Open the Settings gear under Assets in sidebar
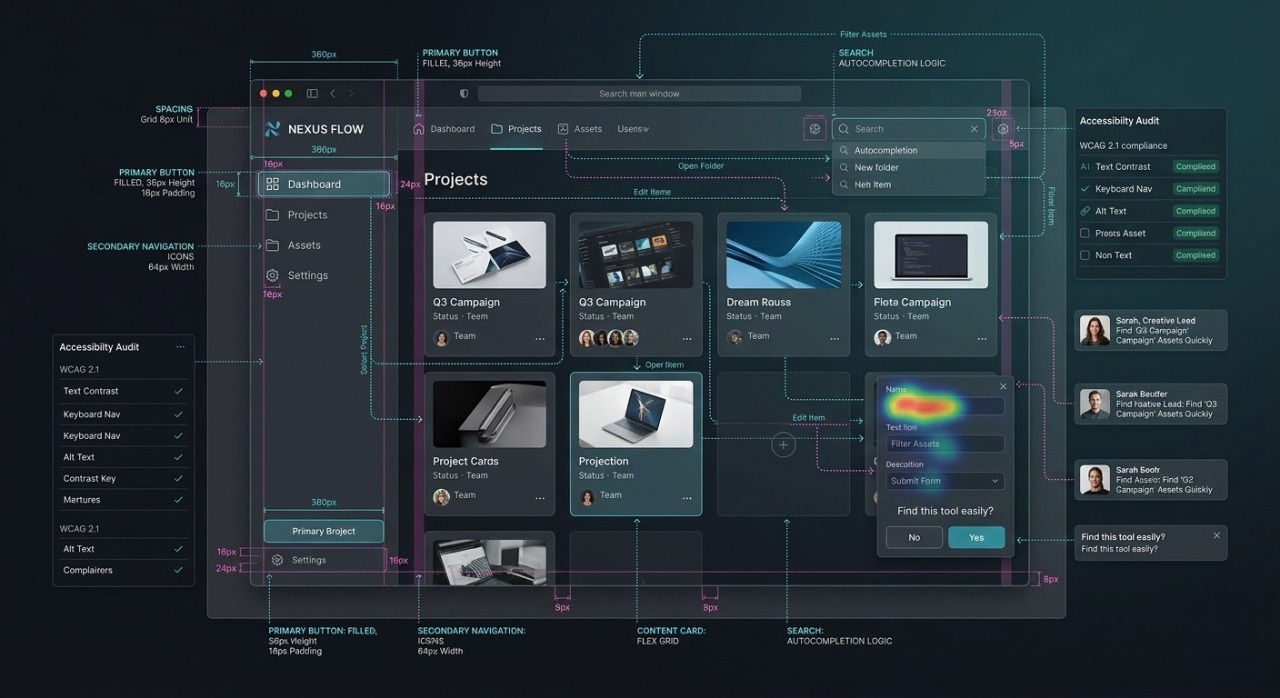Viewport: 1280px width, 698px height. 272,275
